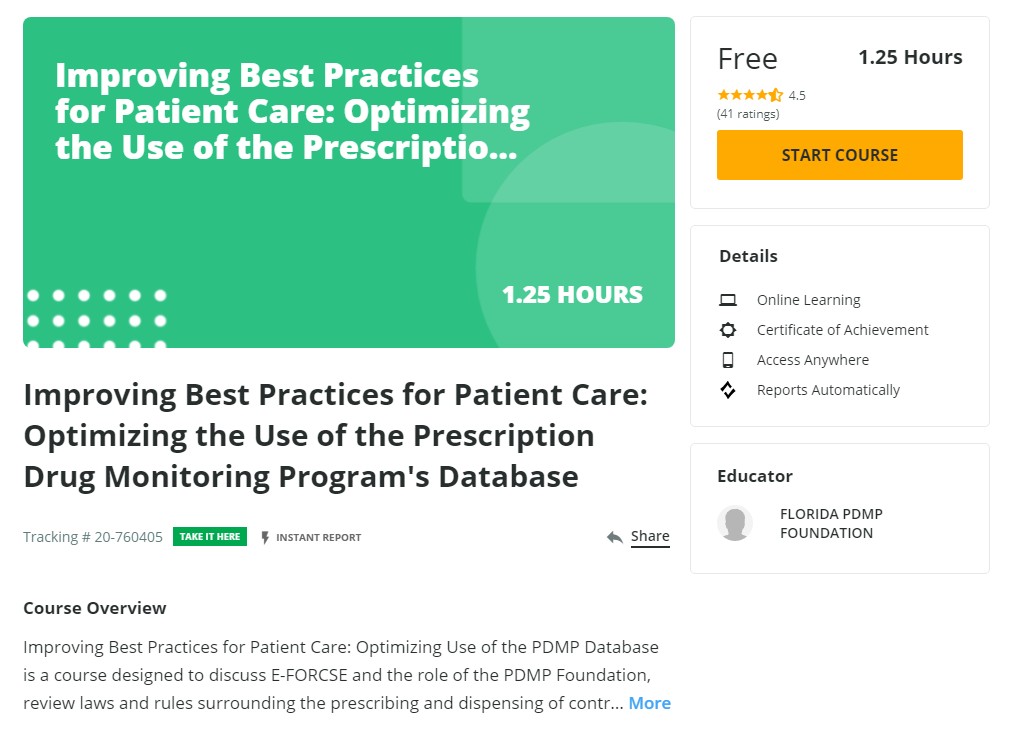The width and height of the screenshot is (1011, 734).
Task: Open the Florida PDMP Foundation educator
Action: (830, 523)
